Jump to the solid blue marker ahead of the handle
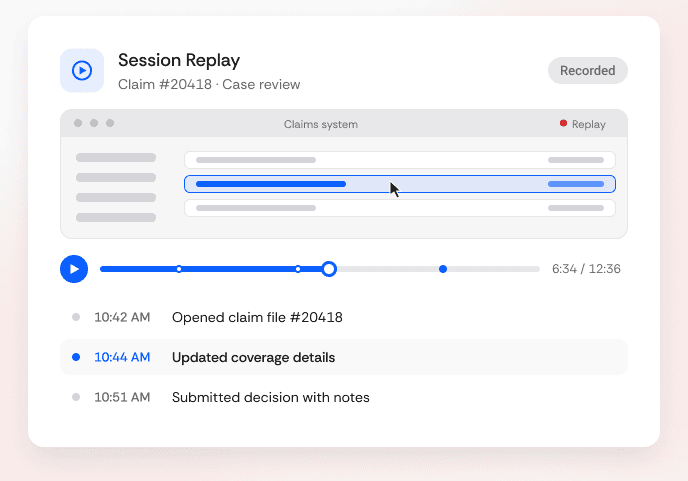This screenshot has height=481, width=688. click(443, 269)
